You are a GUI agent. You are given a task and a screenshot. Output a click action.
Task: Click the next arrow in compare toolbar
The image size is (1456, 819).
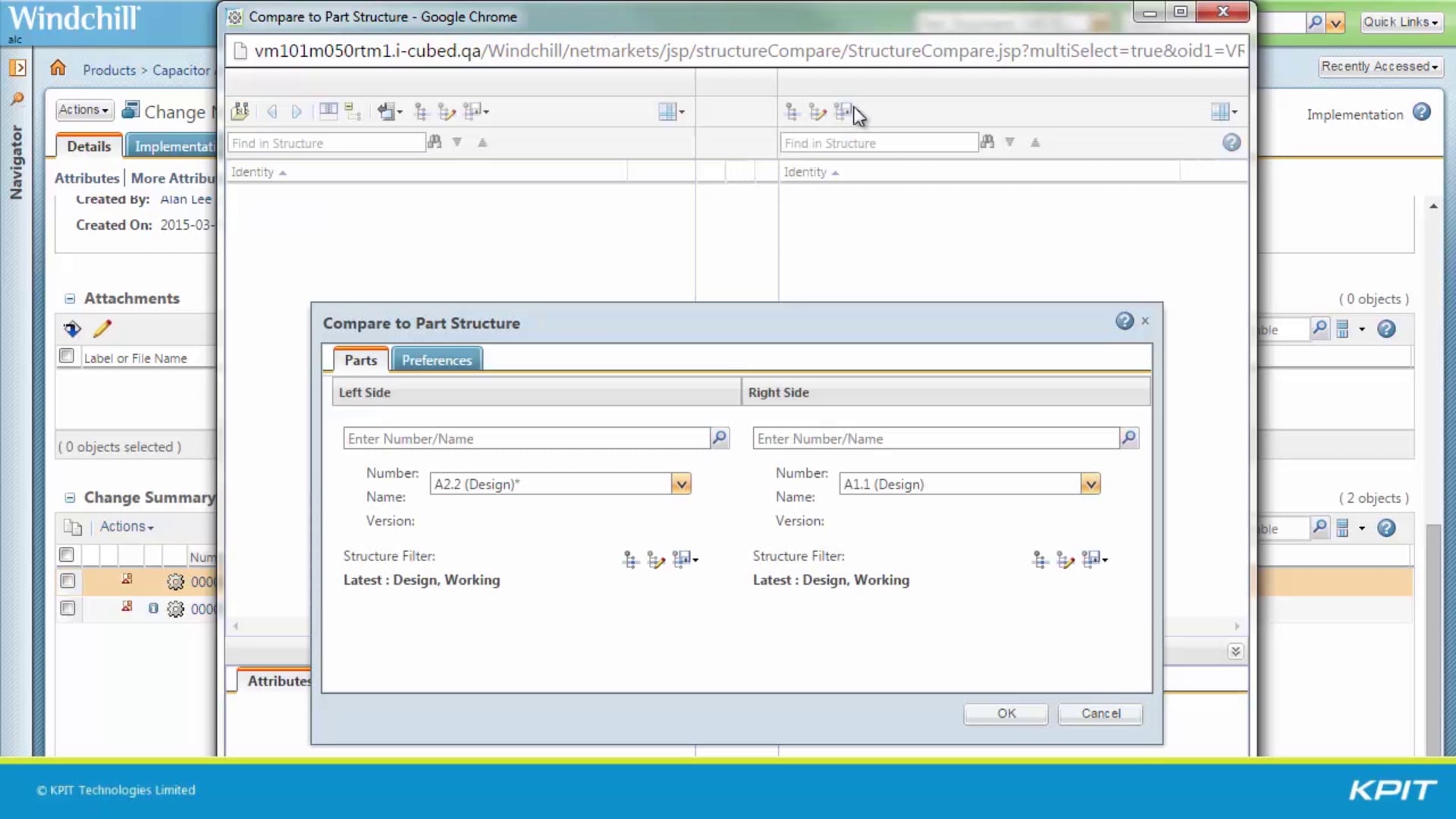pyautogui.click(x=297, y=112)
